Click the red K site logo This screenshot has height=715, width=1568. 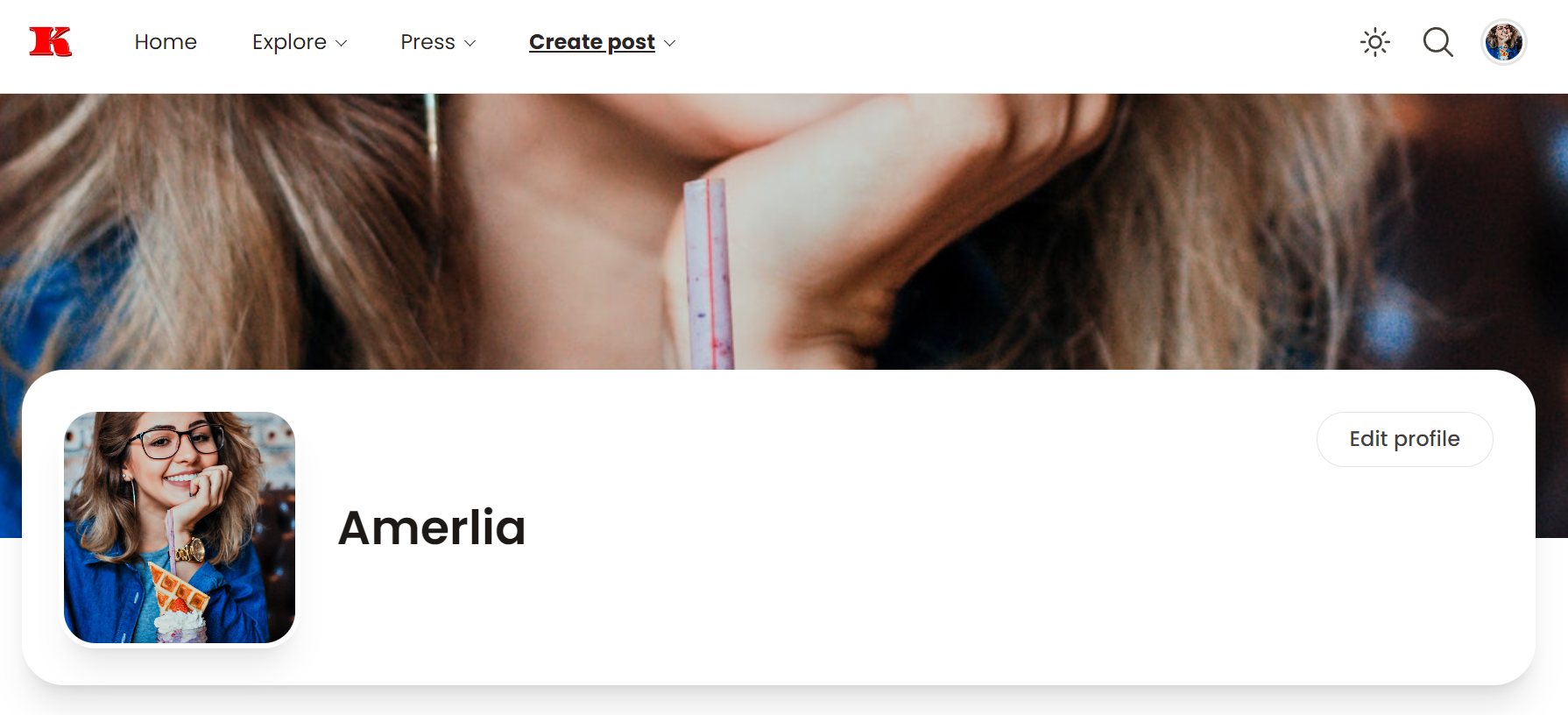tap(50, 42)
